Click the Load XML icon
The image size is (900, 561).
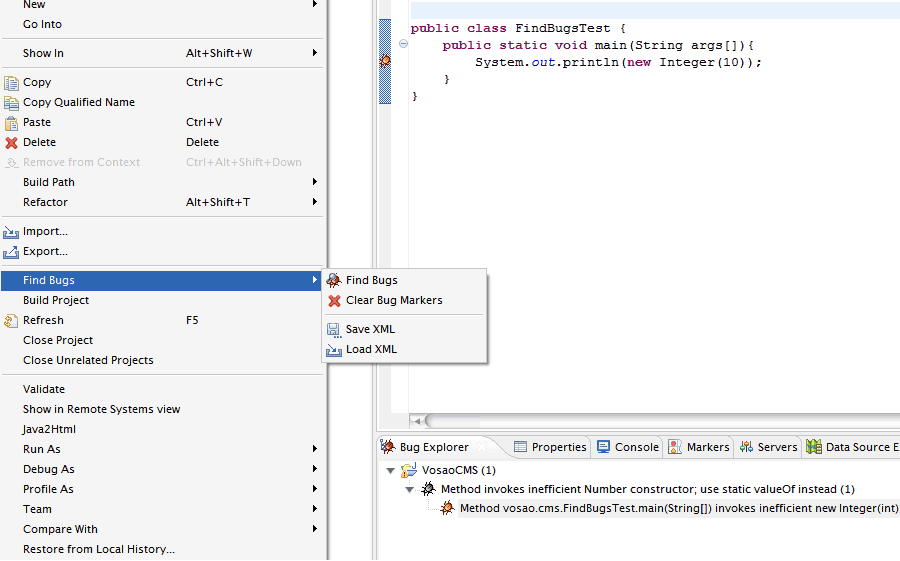pos(334,349)
